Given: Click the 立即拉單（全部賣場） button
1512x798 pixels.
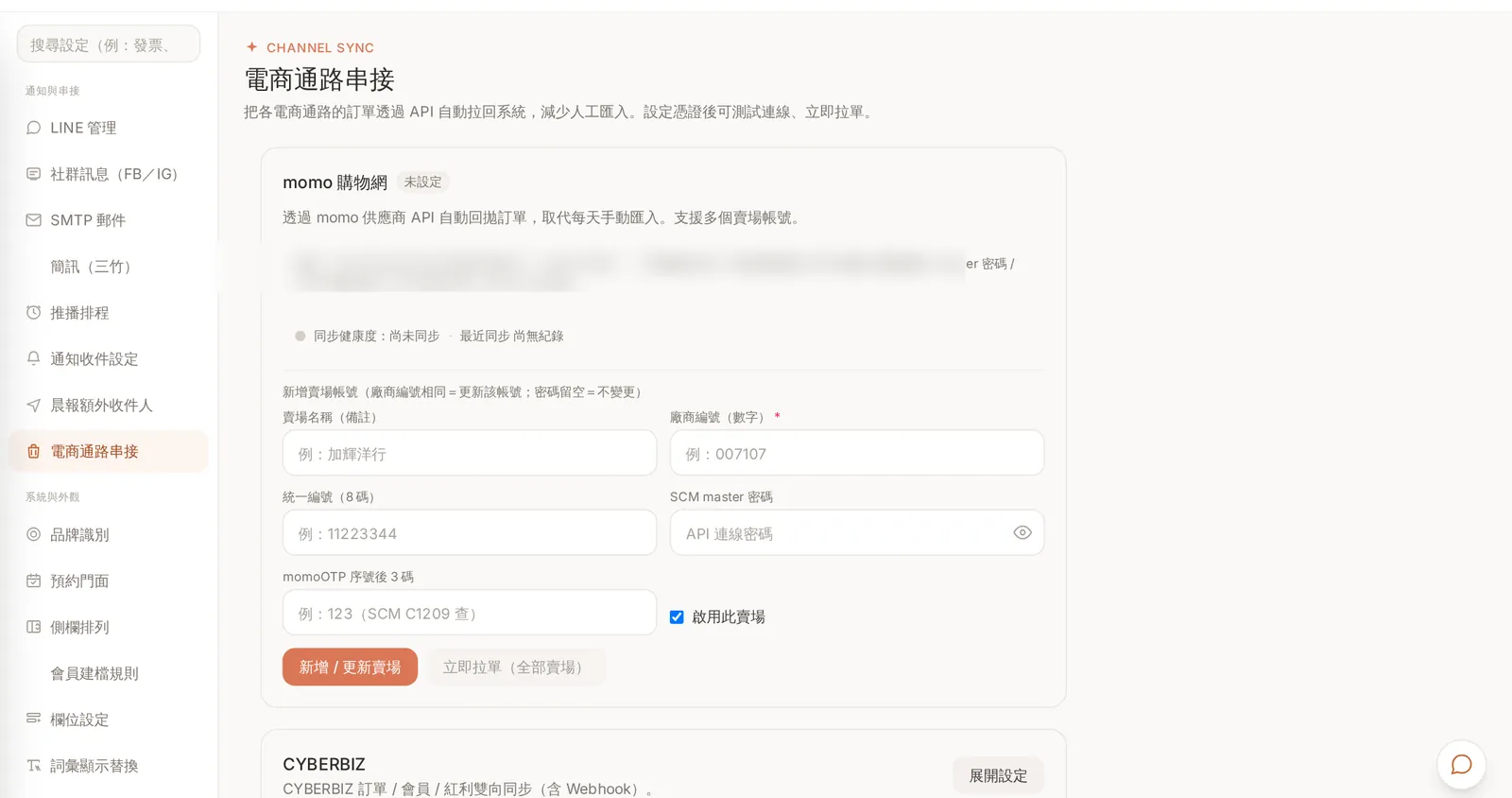Looking at the screenshot, I should [515, 668].
